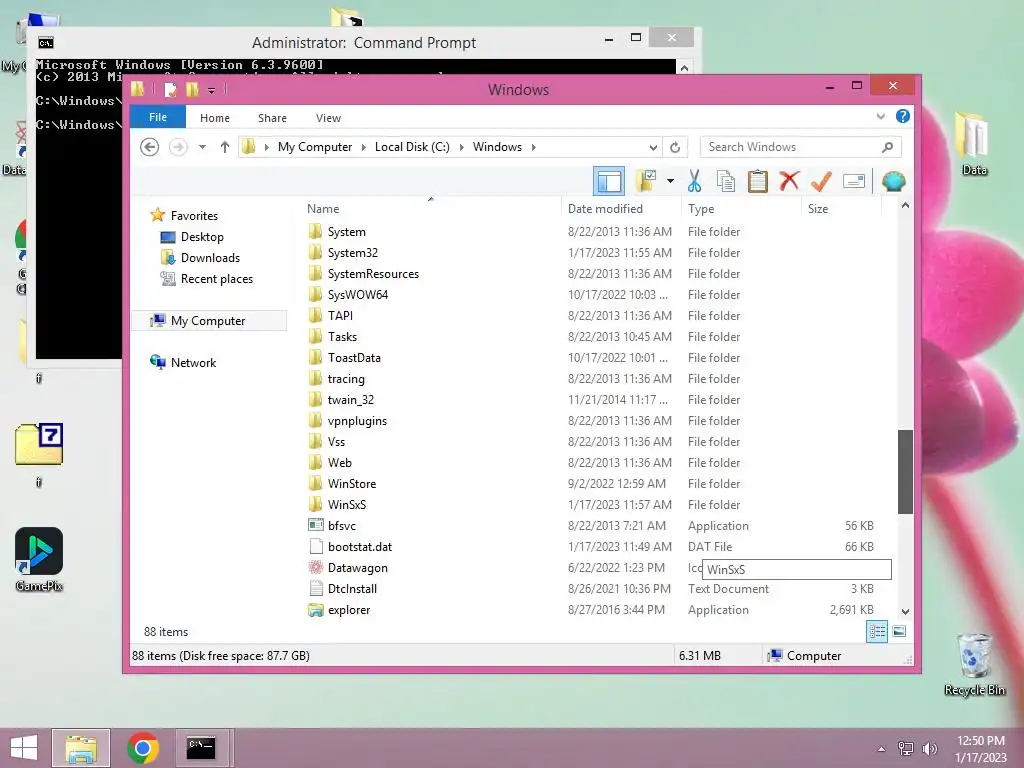Show hidden tray icons arrow
1024x768 pixels.
(882, 748)
